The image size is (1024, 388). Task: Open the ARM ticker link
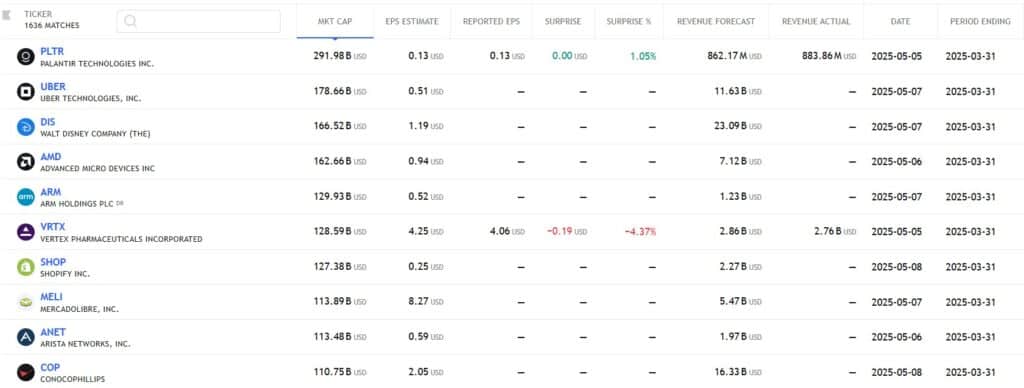pos(50,192)
